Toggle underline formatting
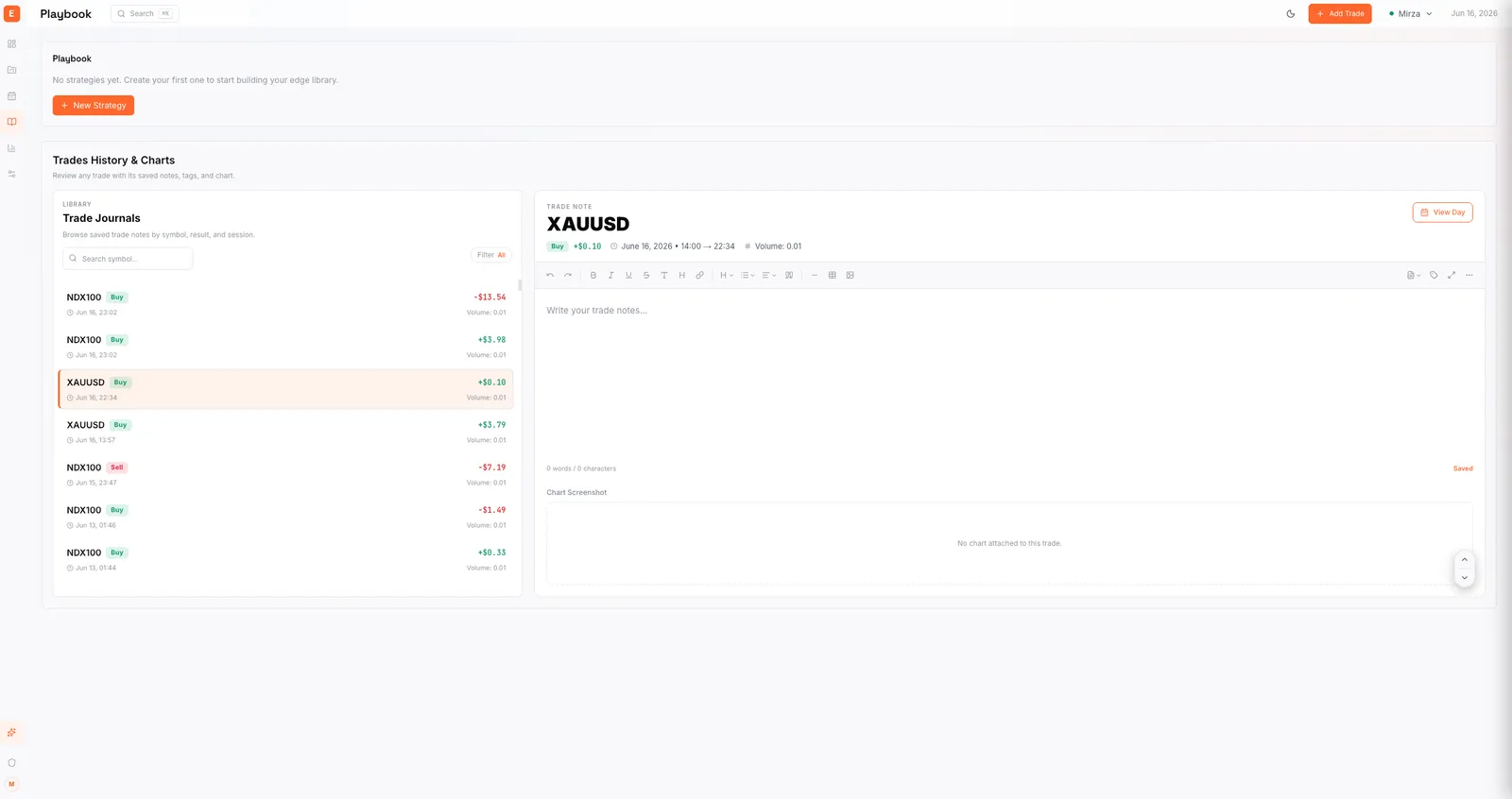This screenshot has width=1512, height=799. [x=628, y=276]
